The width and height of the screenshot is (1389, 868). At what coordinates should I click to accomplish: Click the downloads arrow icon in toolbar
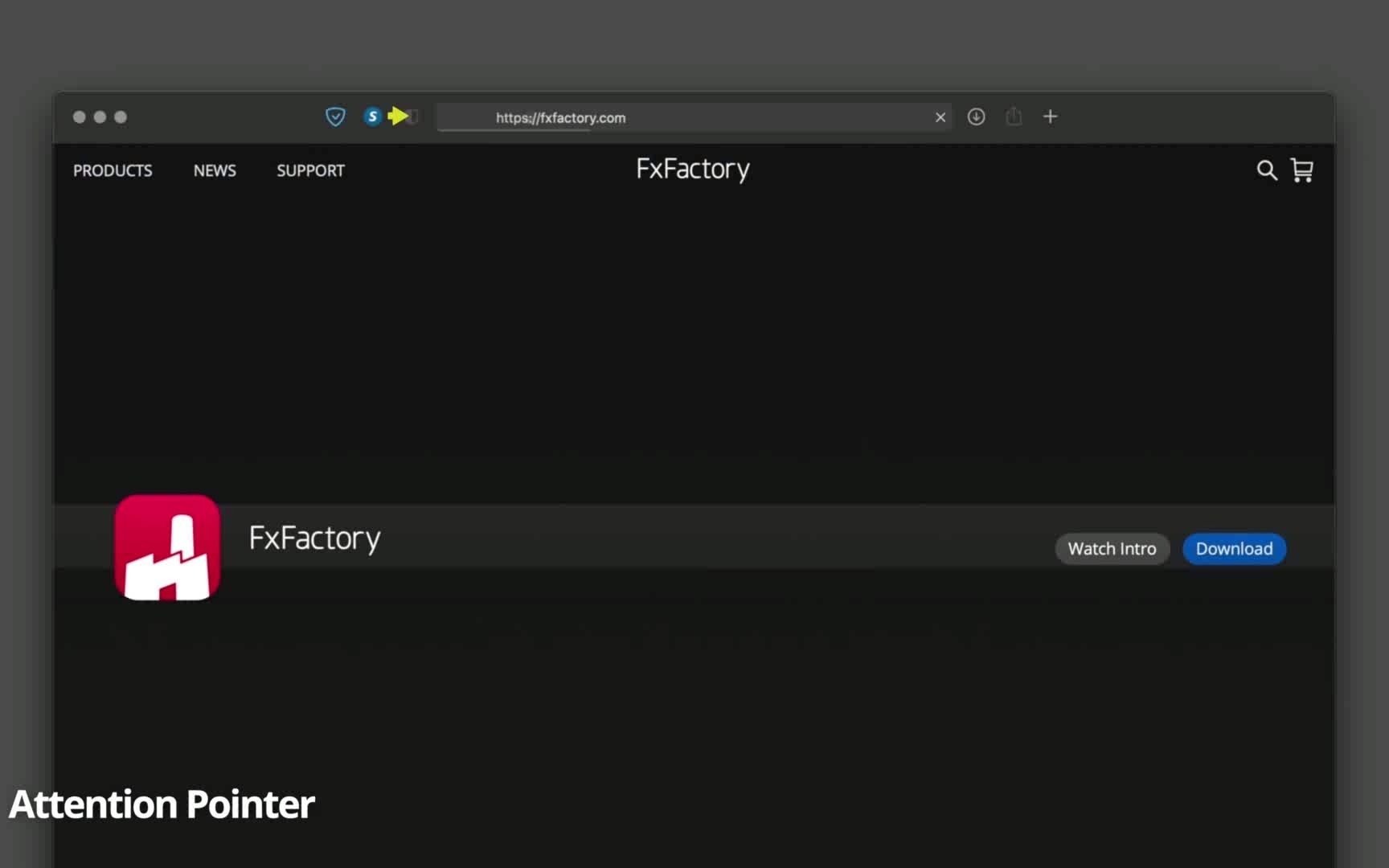point(976,117)
